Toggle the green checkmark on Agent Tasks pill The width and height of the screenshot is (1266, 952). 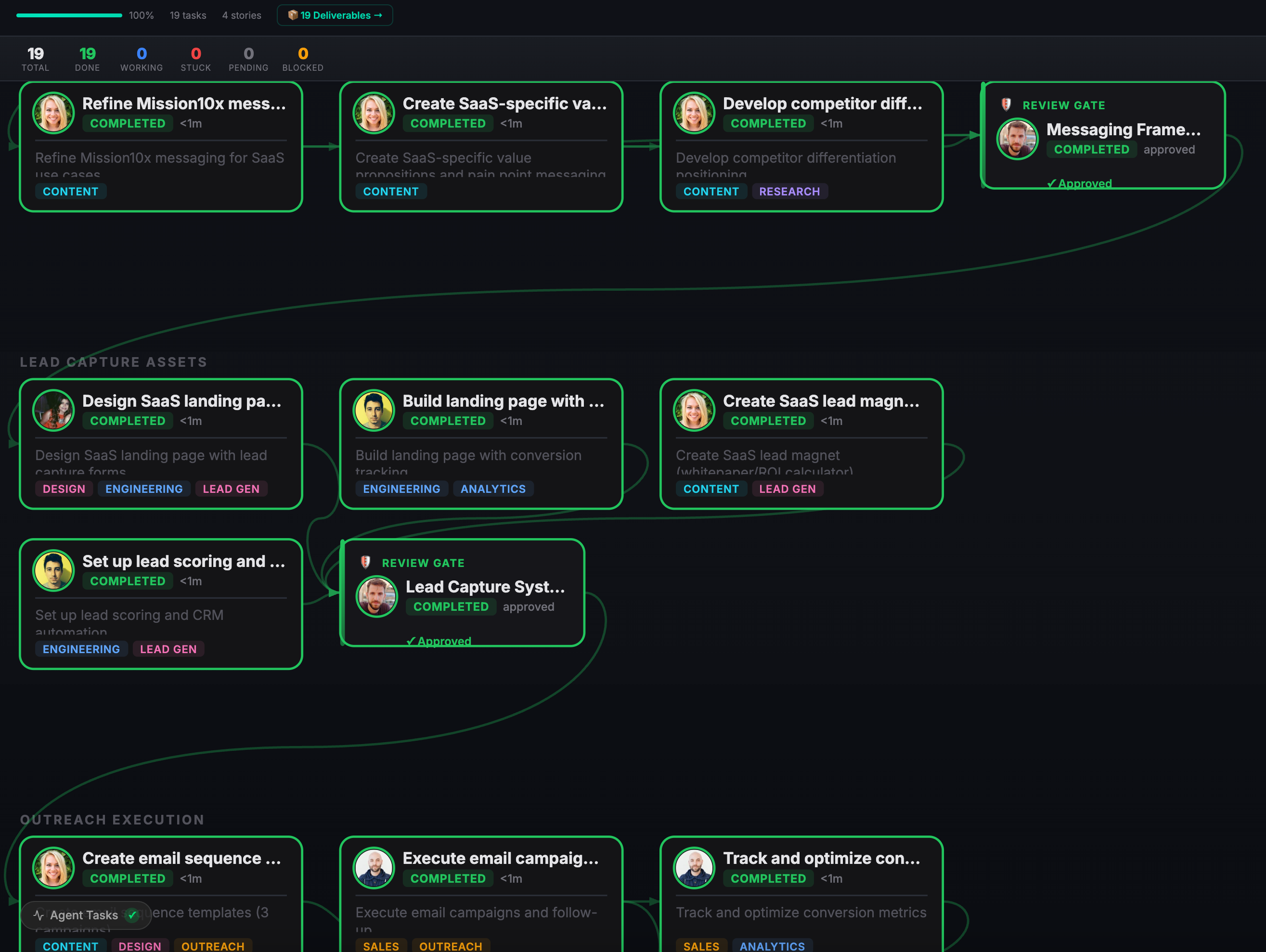(x=133, y=915)
